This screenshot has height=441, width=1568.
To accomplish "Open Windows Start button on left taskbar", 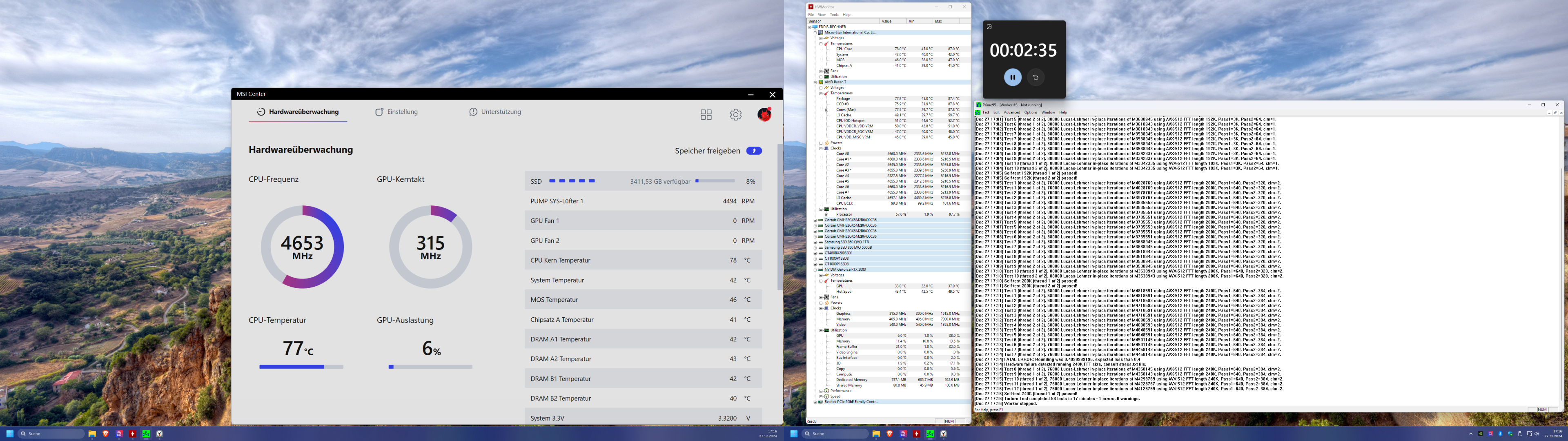I will coord(10,434).
